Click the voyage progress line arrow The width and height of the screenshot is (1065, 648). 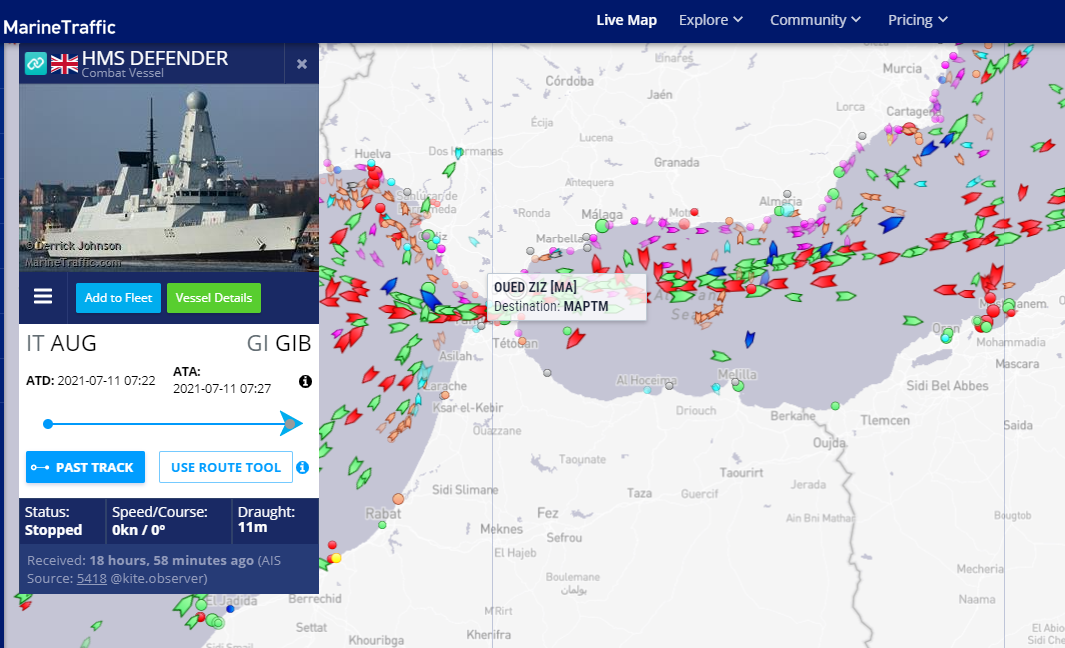pos(290,424)
